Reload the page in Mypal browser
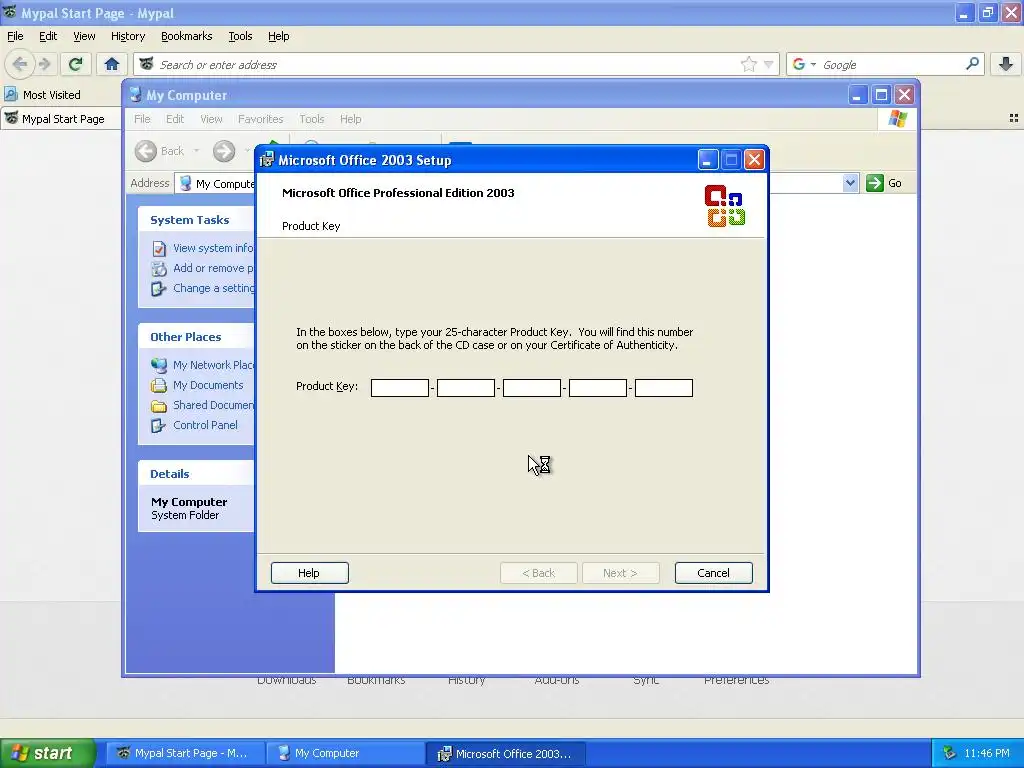Viewport: 1024px width, 768px height. click(75, 64)
